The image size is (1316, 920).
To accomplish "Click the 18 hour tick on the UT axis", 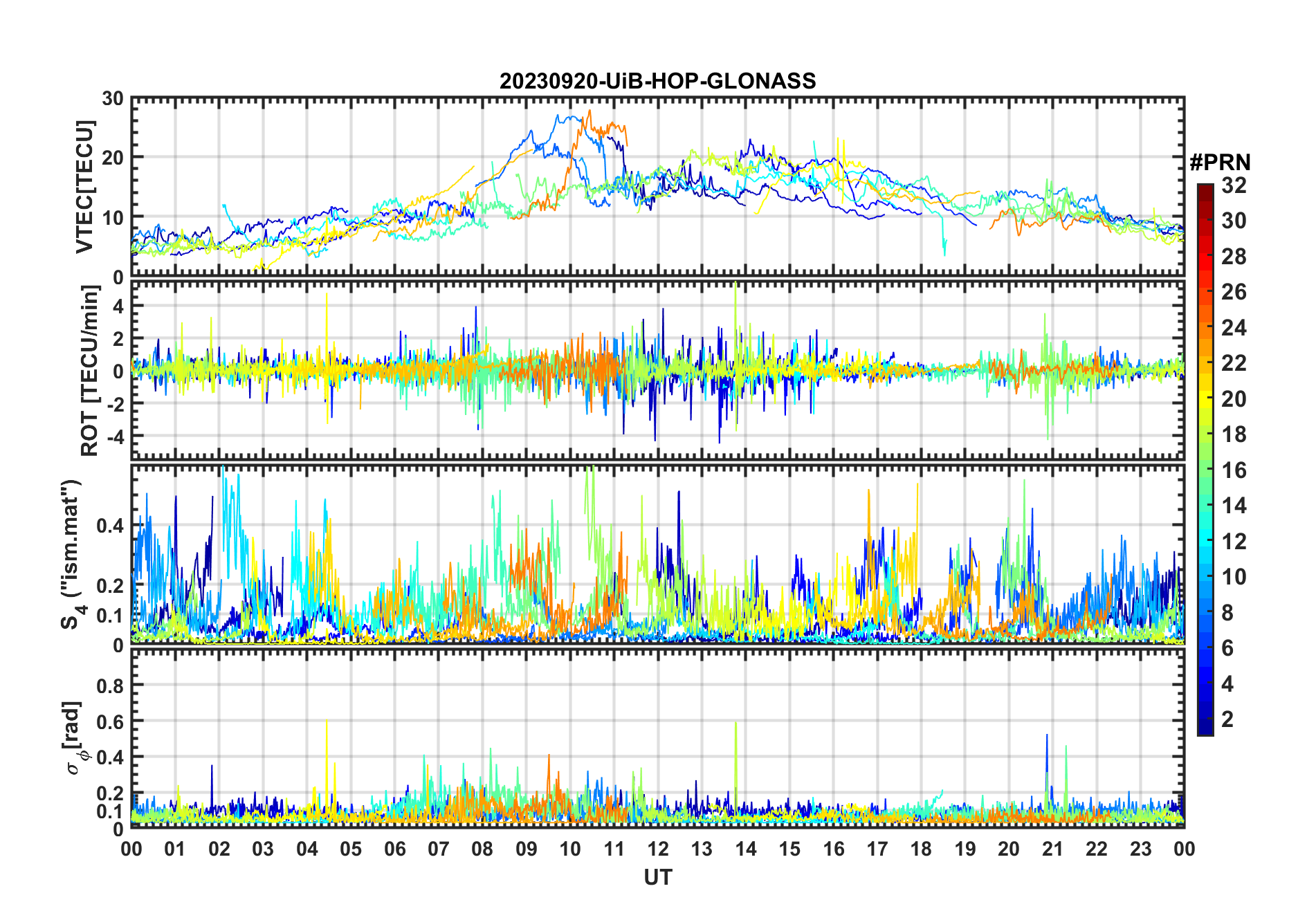I will click(x=921, y=849).
